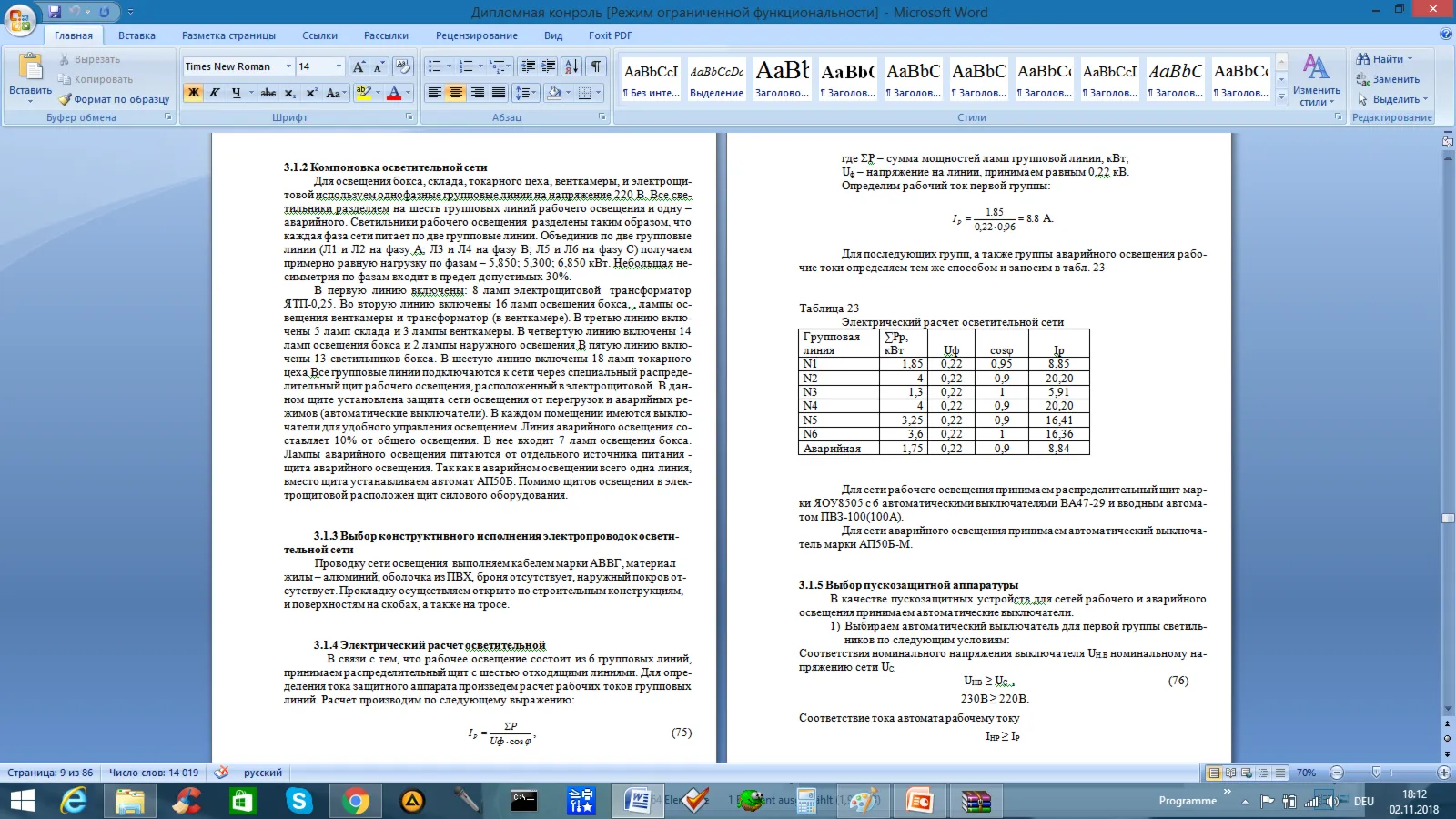1456x819 pixels.
Task: Switch to the Вставка tab
Action: pyautogui.click(x=136, y=35)
